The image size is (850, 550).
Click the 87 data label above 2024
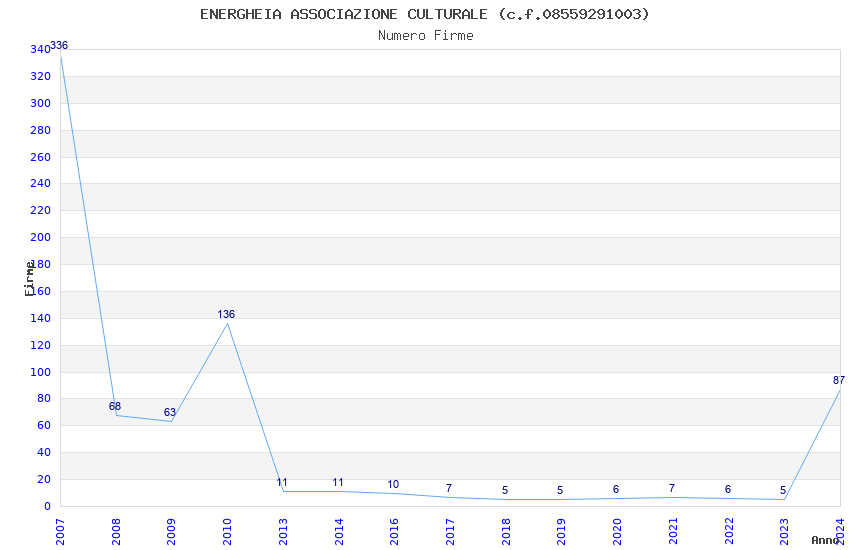pos(839,380)
